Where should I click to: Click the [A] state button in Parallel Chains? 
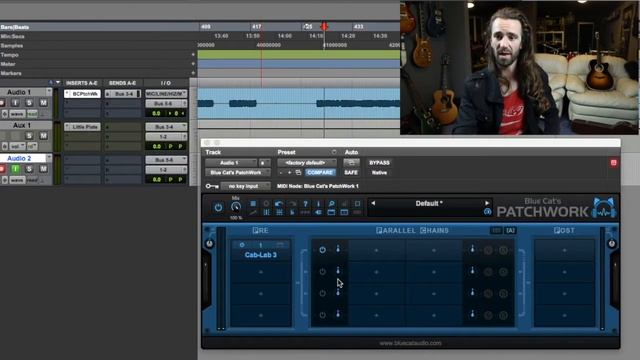click(510, 231)
